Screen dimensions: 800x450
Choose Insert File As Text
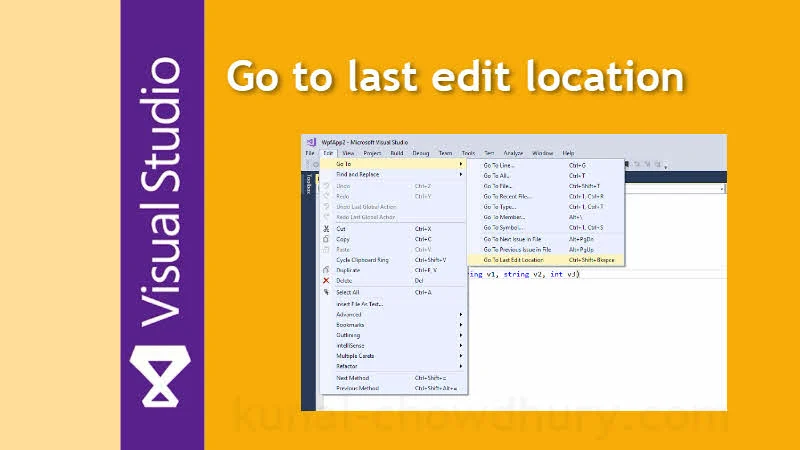[x=393, y=304]
